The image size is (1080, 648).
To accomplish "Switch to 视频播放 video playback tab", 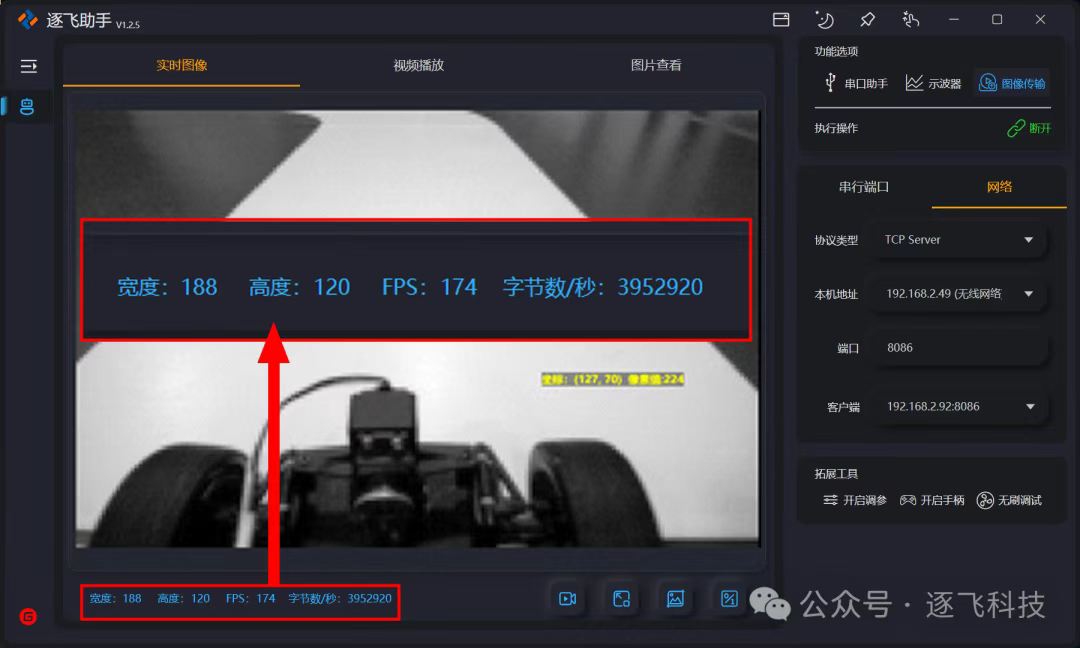I will click(418, 65).
